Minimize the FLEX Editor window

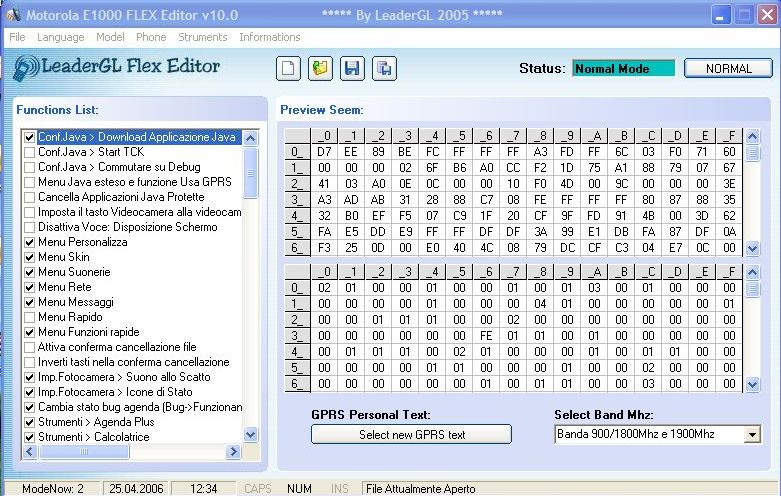[x=720, y=14]
